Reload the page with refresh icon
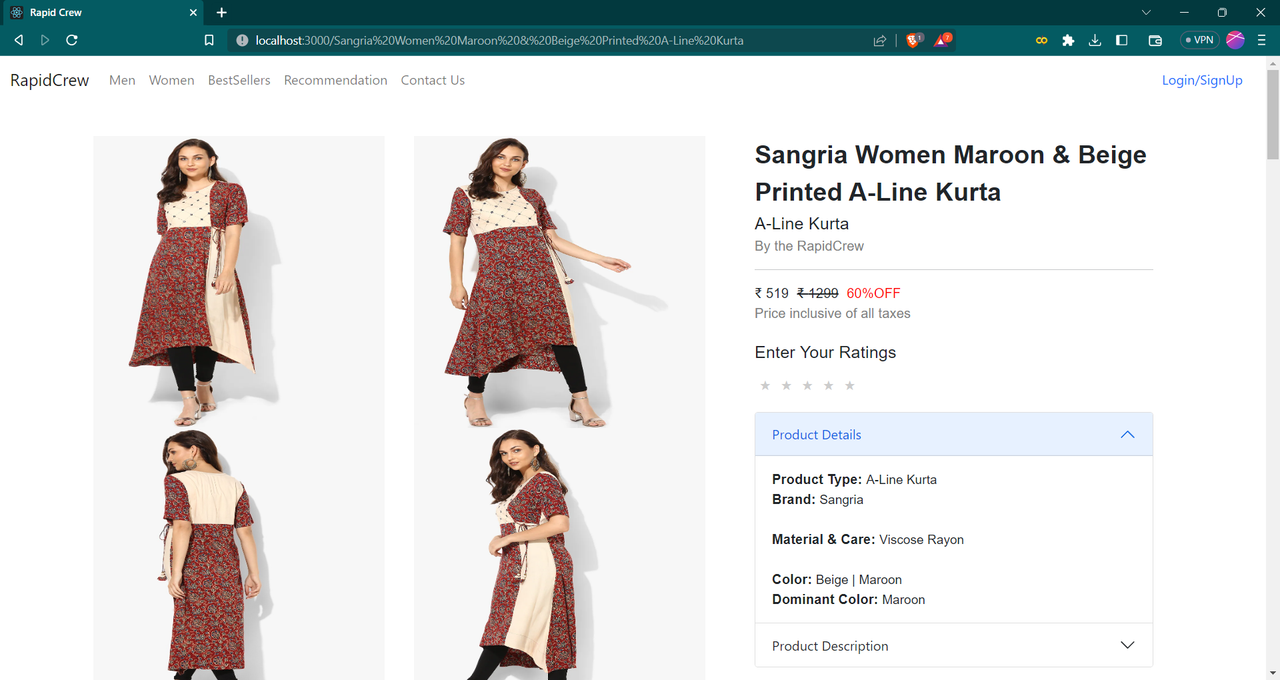The height and width of the screenshot is (680, 1280). (x=72, y=40)
